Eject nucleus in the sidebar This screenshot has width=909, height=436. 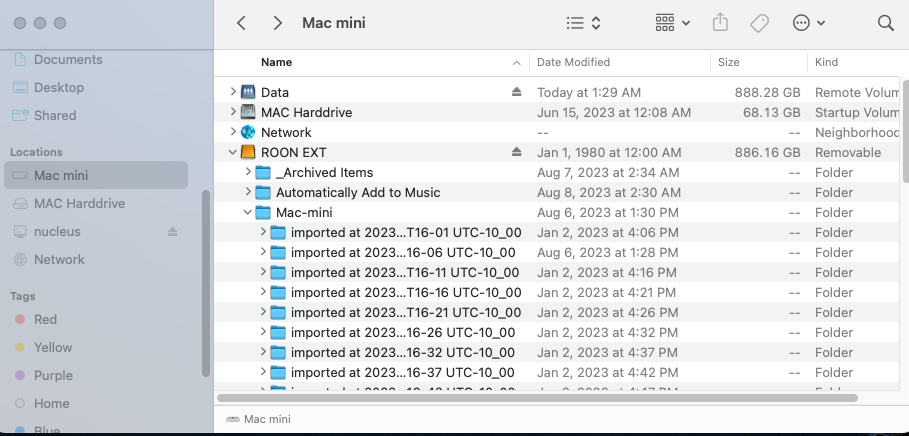173,232
